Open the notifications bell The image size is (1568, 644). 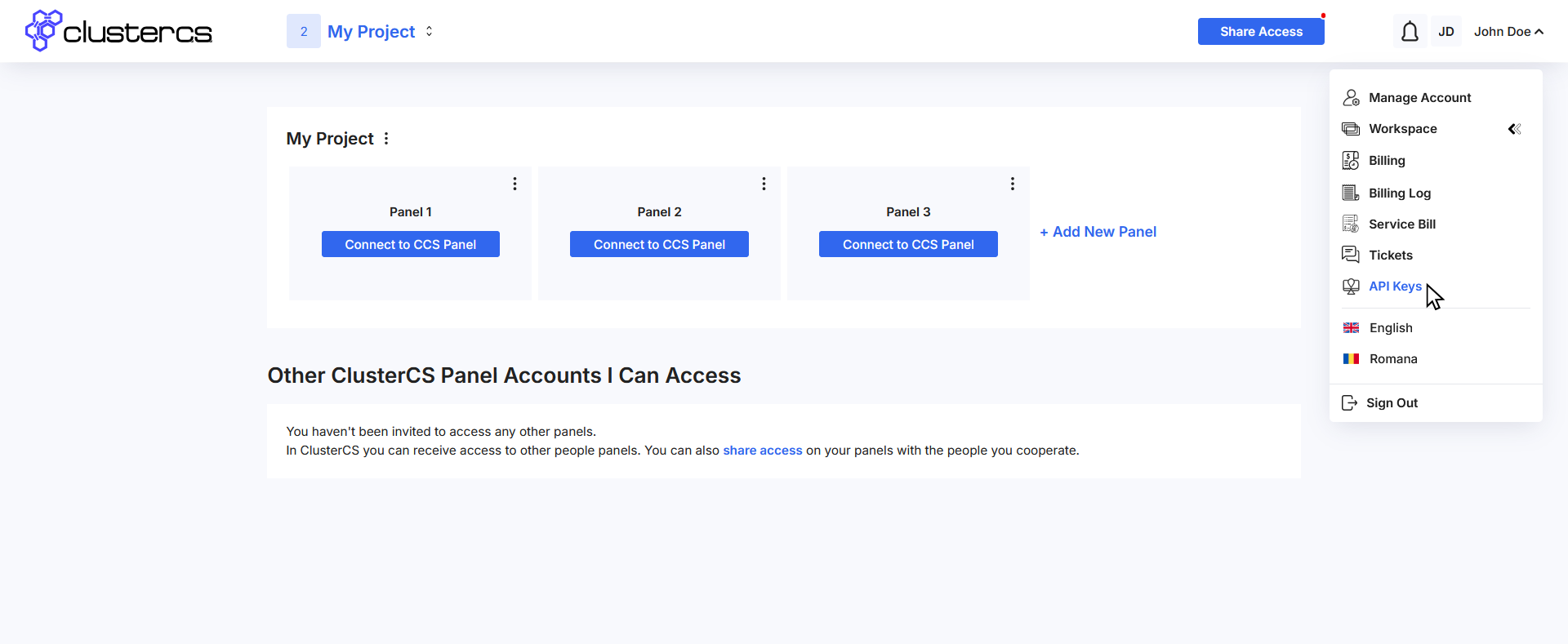[x=1410, y=31]
